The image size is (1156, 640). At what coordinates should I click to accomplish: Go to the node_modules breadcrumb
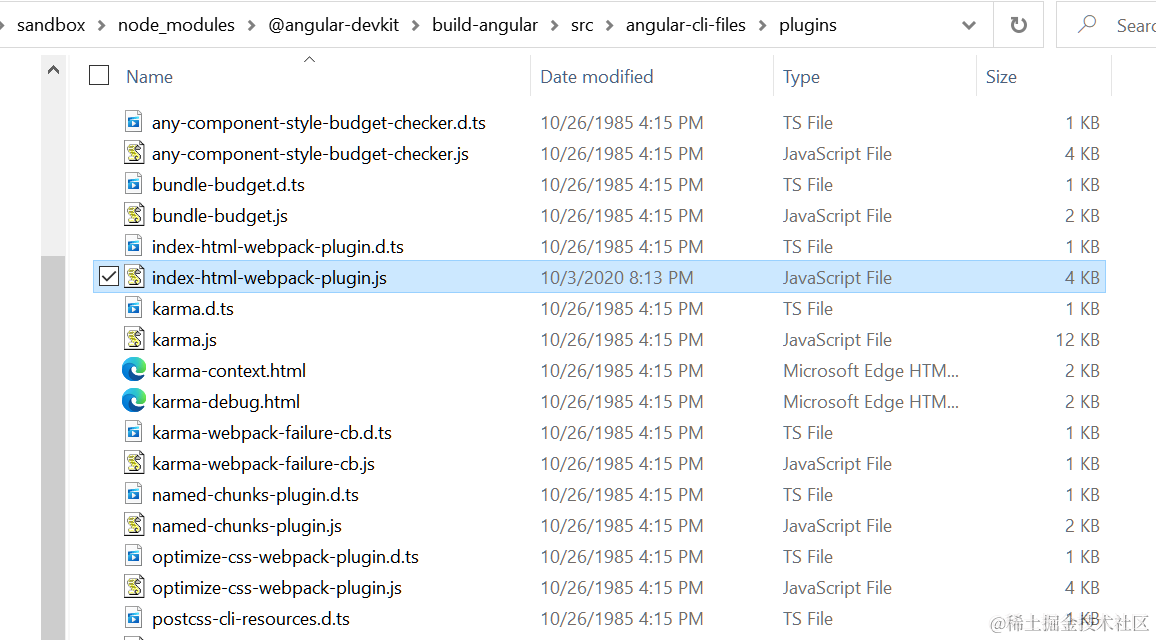[176, 25]
